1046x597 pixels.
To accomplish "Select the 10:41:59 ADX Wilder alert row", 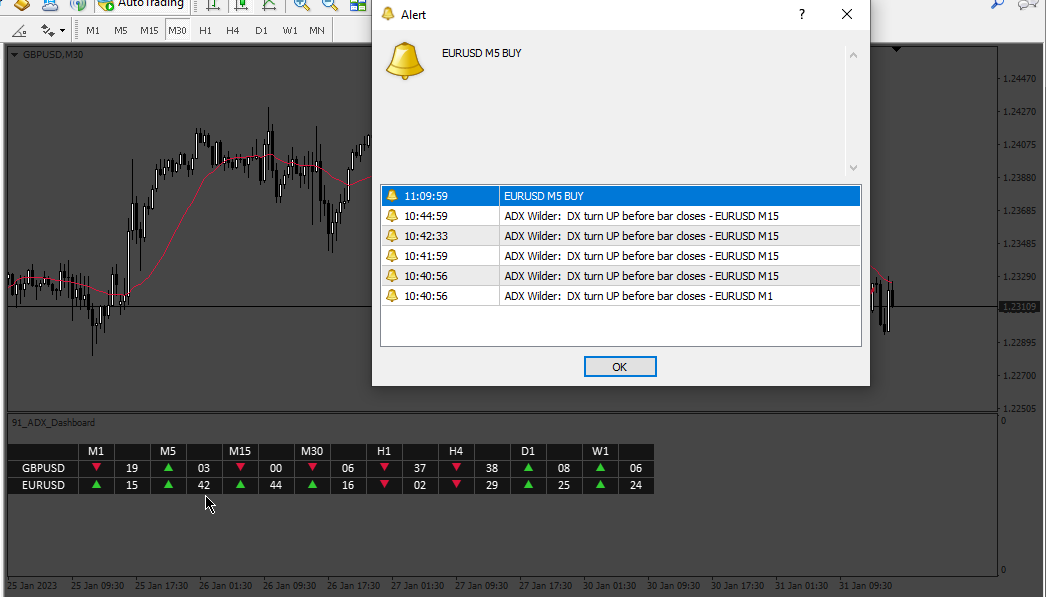I will (x=621, y=256).
